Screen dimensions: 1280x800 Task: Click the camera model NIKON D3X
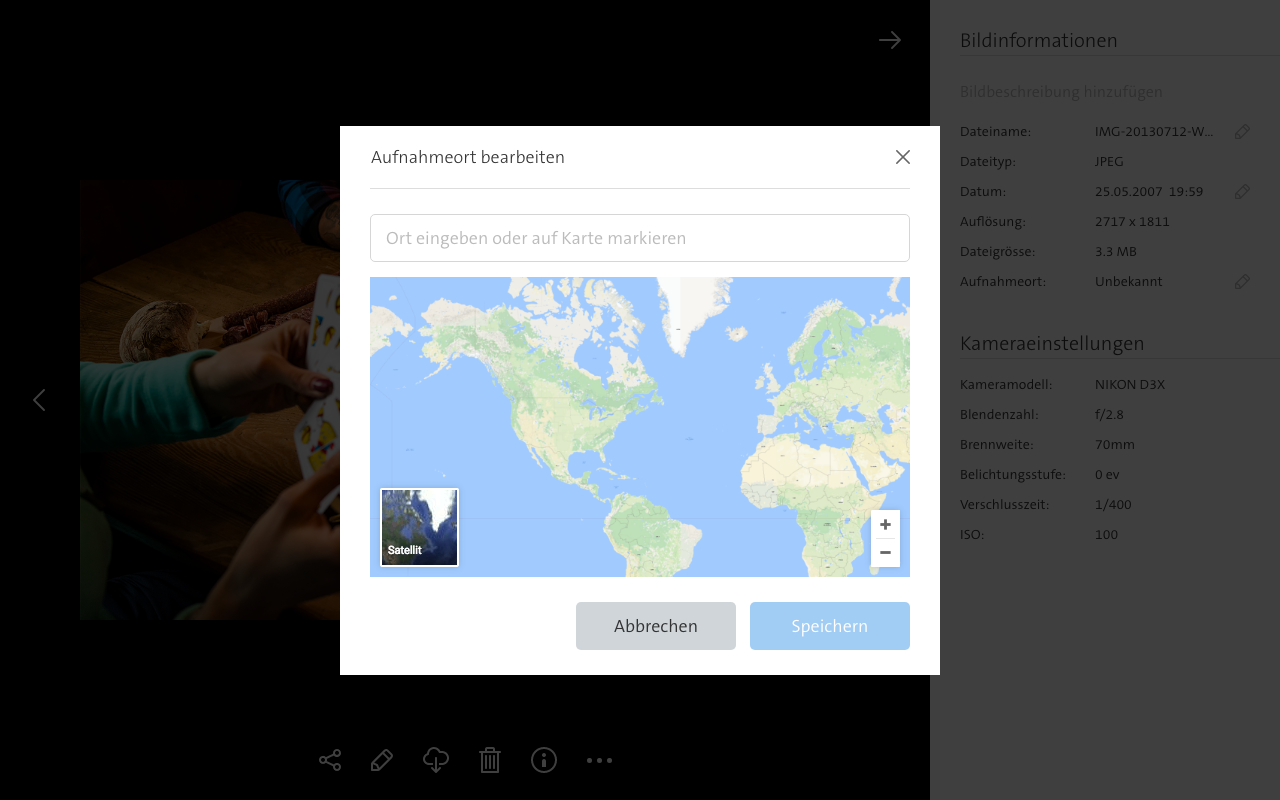(1130, 384)
